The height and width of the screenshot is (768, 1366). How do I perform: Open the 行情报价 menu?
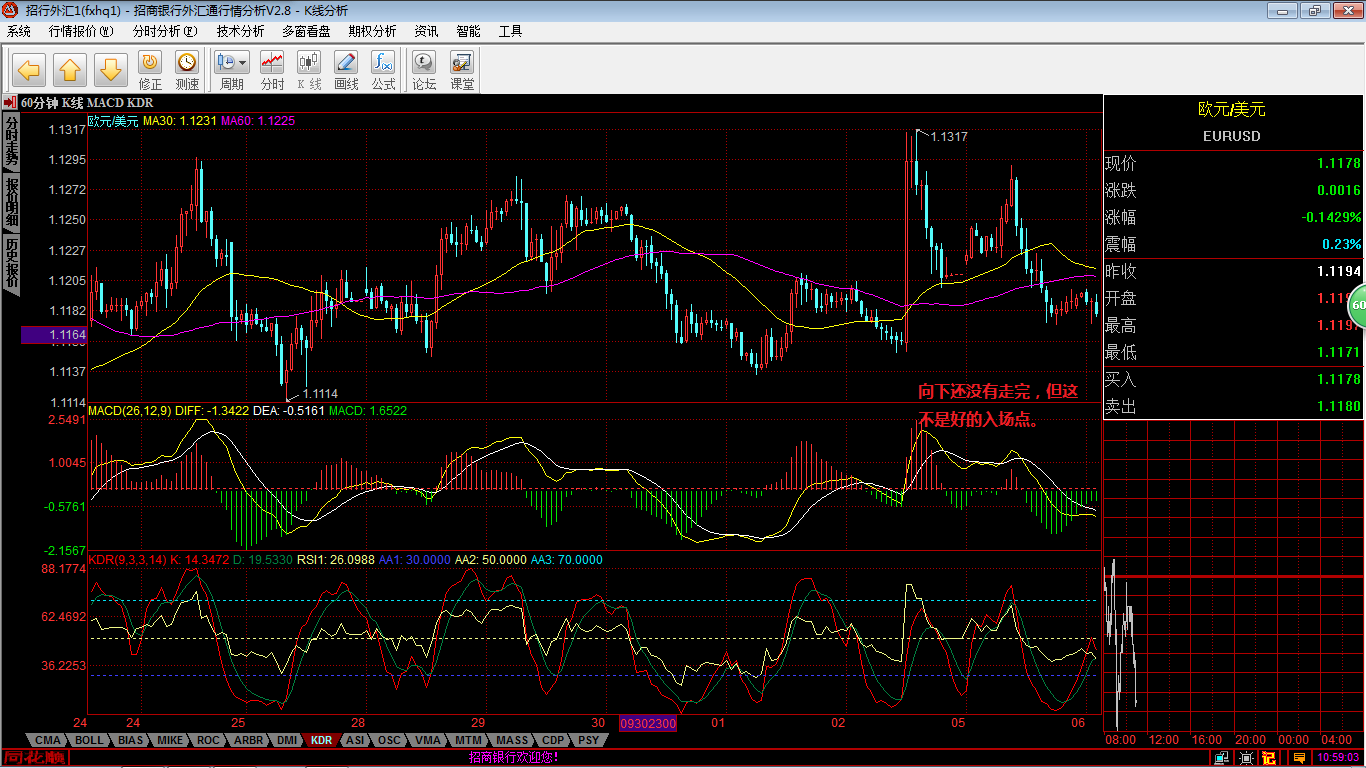coord(81,31)
